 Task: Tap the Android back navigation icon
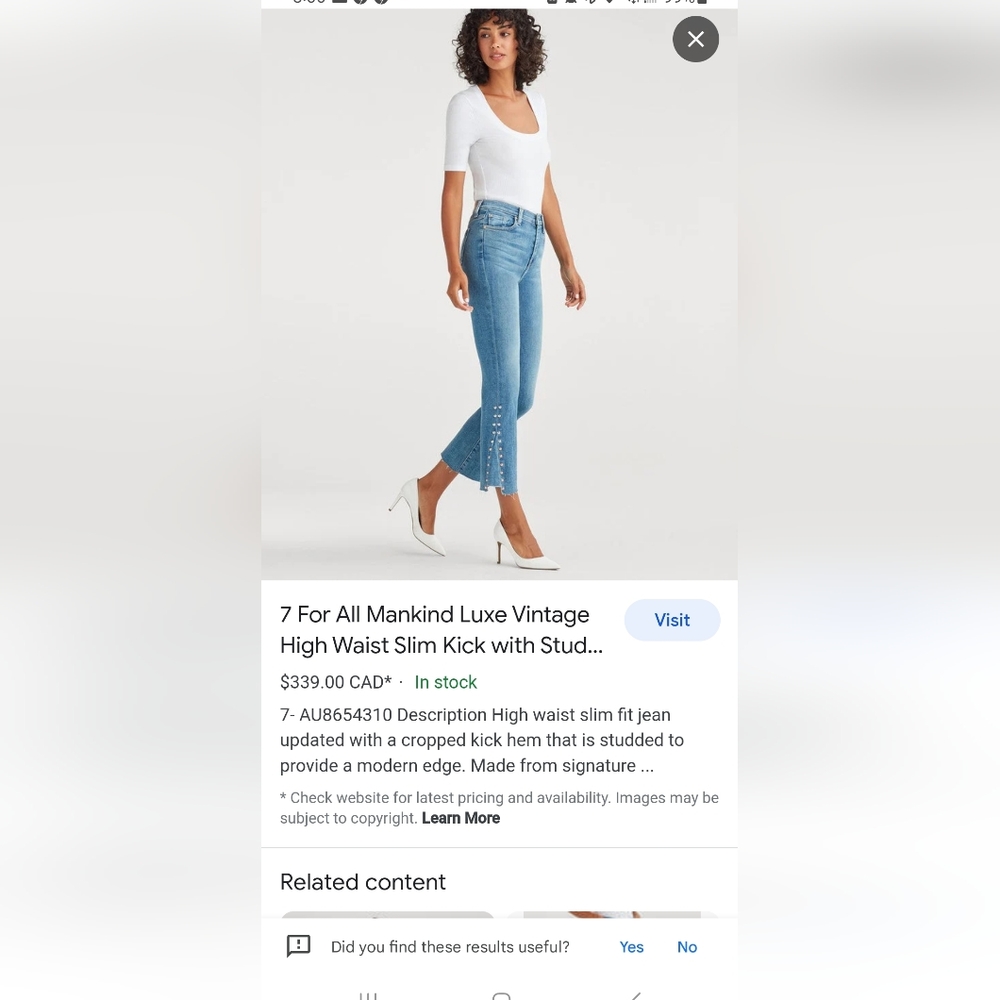coord(635,996)
